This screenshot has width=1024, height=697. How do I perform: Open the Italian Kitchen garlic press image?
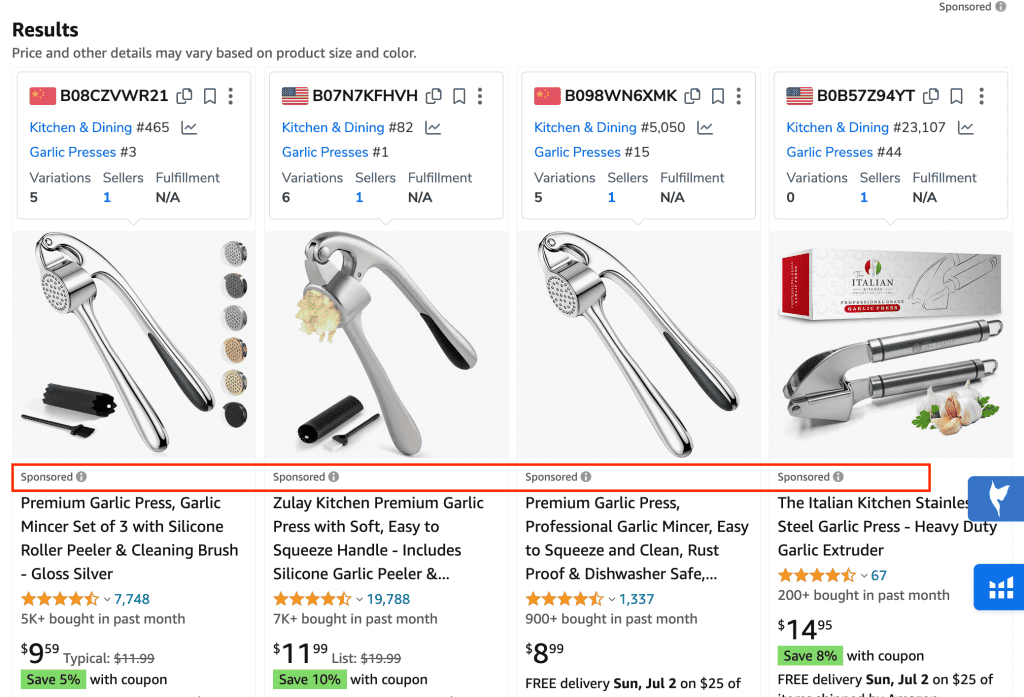tap(891, 344)
